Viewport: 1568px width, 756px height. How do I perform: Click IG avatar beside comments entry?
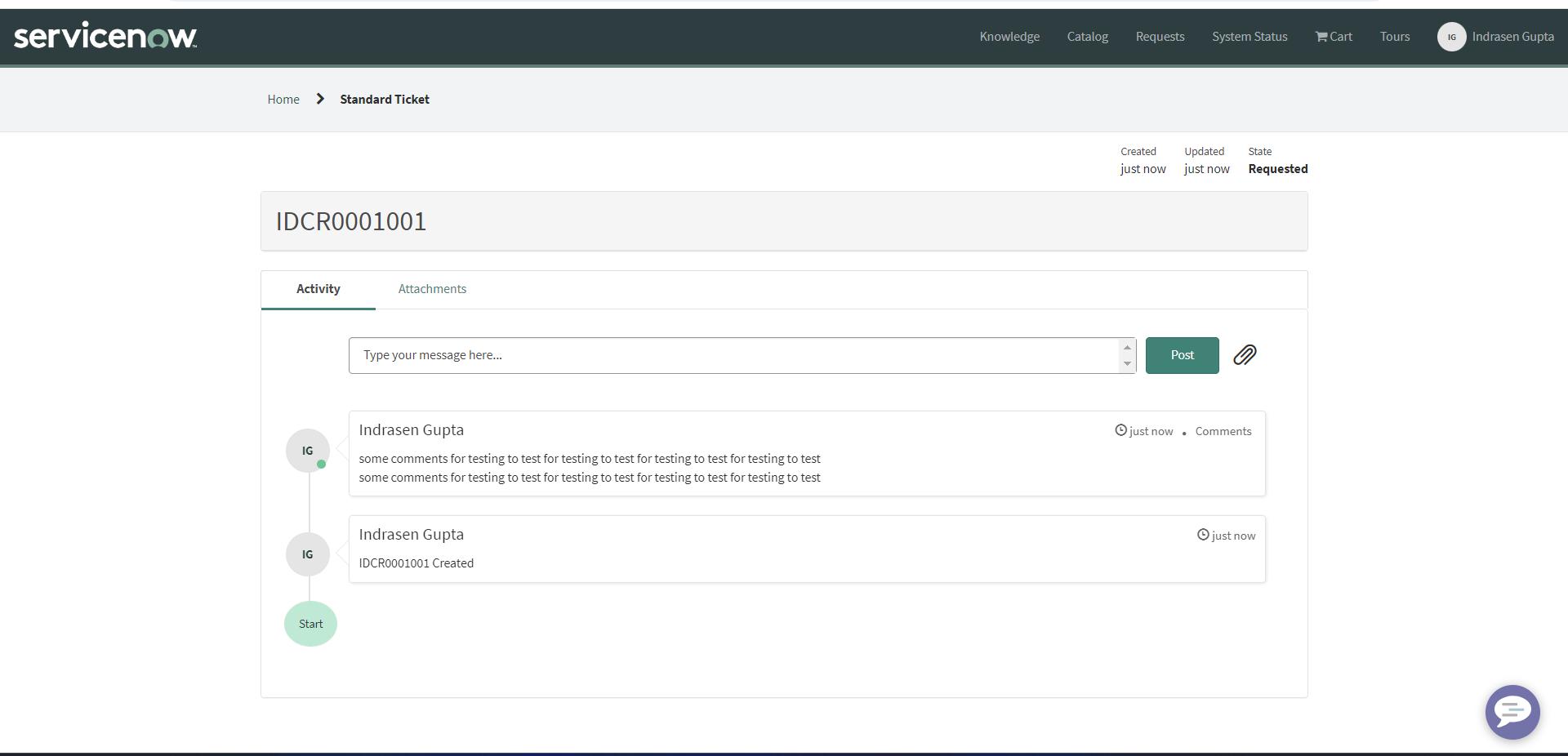coord(308,451)
